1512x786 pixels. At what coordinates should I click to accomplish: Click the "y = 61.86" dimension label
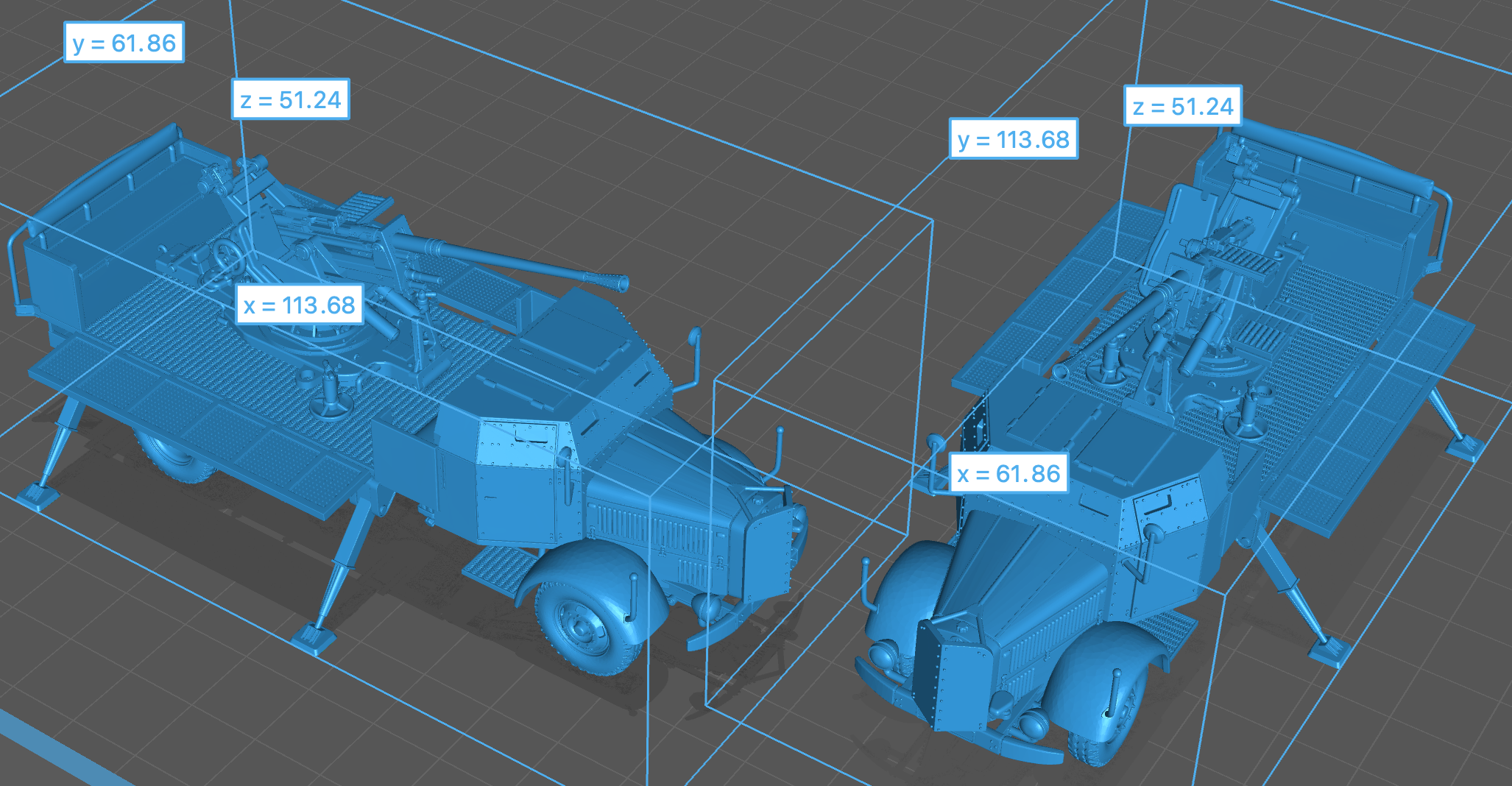(124, 43)
